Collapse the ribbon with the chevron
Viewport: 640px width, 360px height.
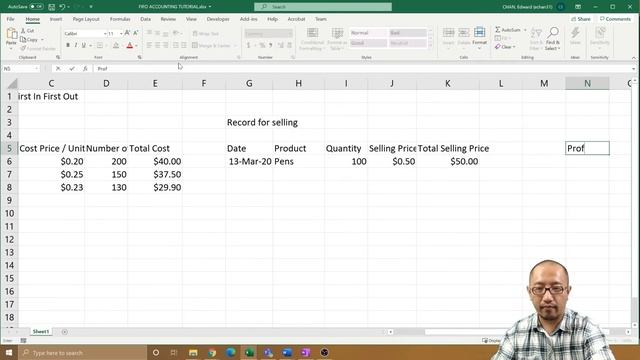tap(634, 58)
